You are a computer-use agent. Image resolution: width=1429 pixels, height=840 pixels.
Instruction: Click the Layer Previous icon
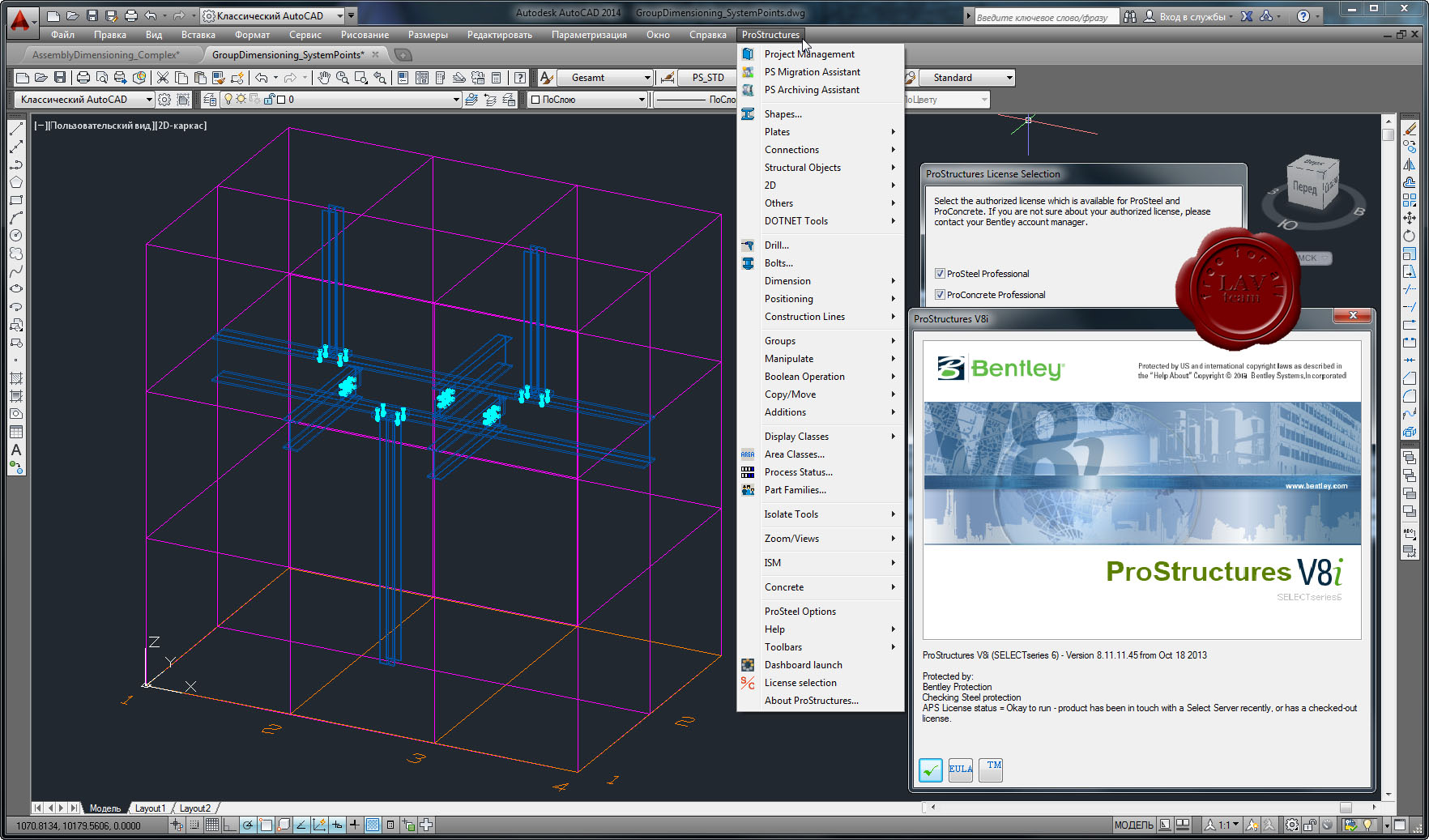pyautogui.click(x=490, y=100)
